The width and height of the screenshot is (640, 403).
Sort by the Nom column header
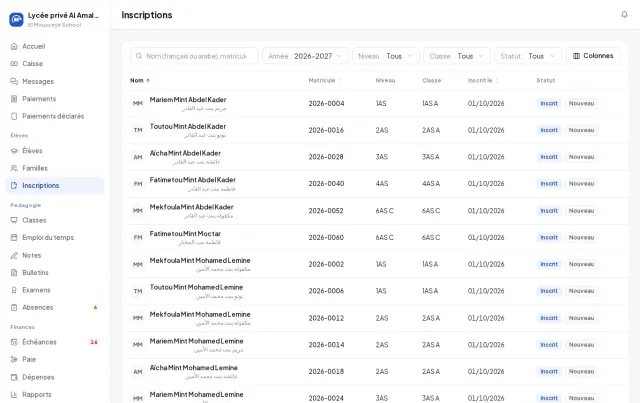(x=140, y=80)
